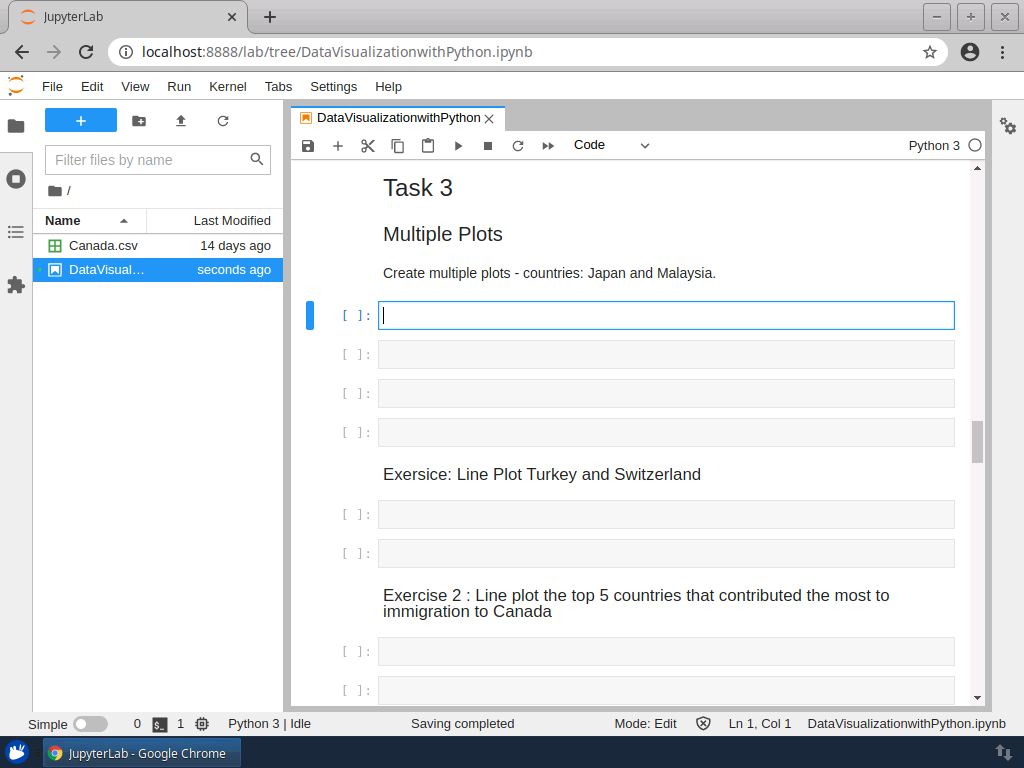
Task: Bookmark this page with the star icon
Action: point(930,52)
